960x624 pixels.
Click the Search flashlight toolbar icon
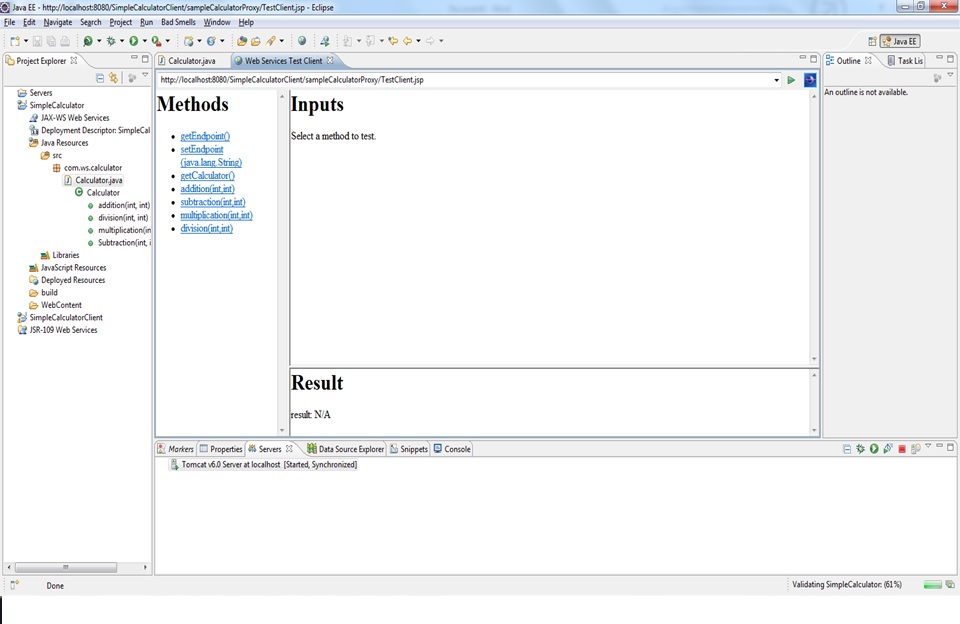[x=271, y=41]
